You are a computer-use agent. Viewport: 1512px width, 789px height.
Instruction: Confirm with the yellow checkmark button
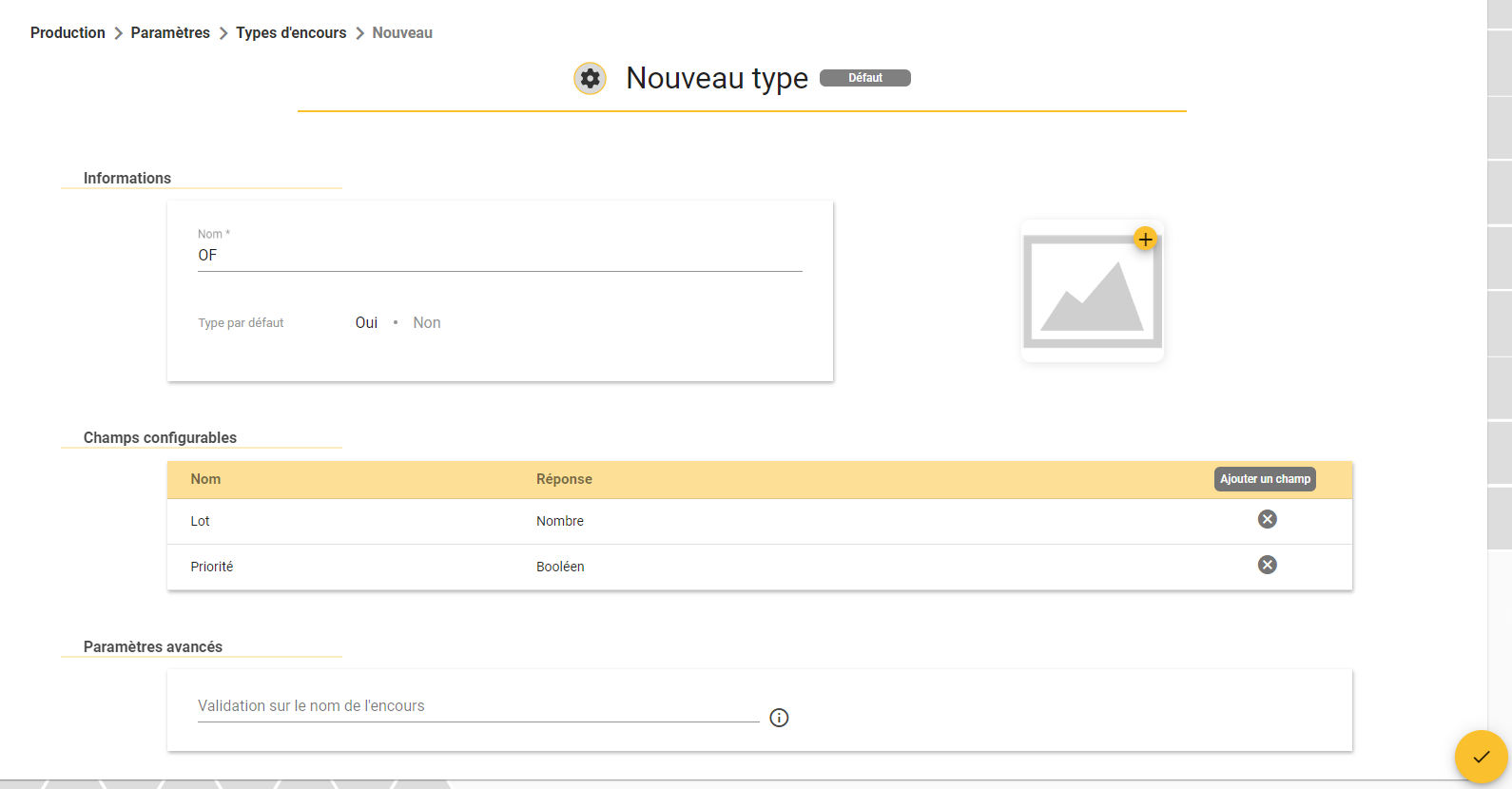coord(1481,757)
